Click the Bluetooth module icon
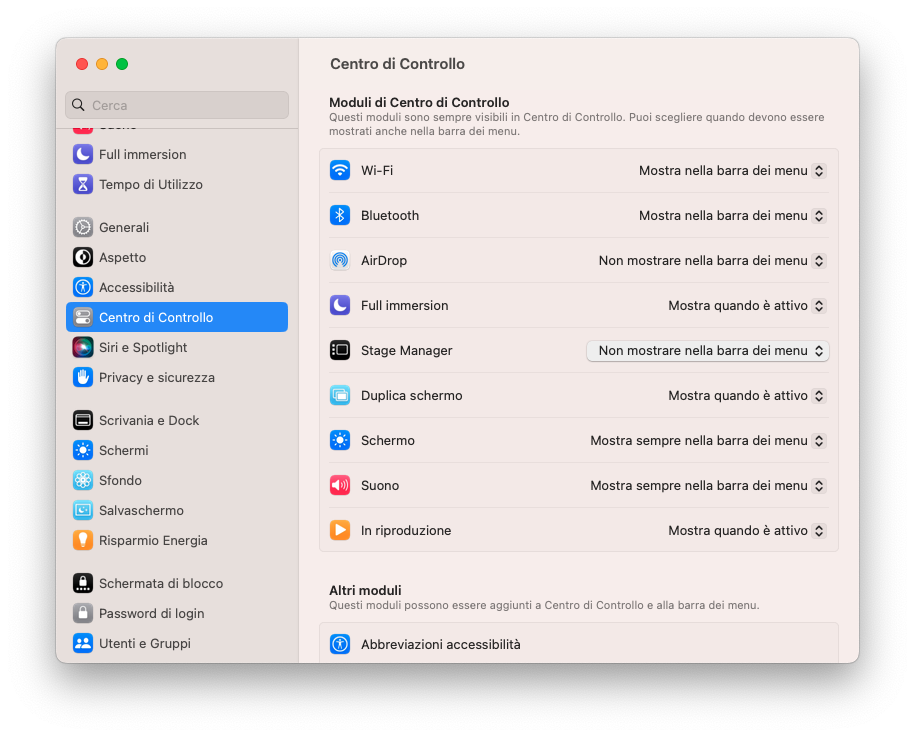The width and height of the screenshot is (915, 737). [x=340, y=215]
